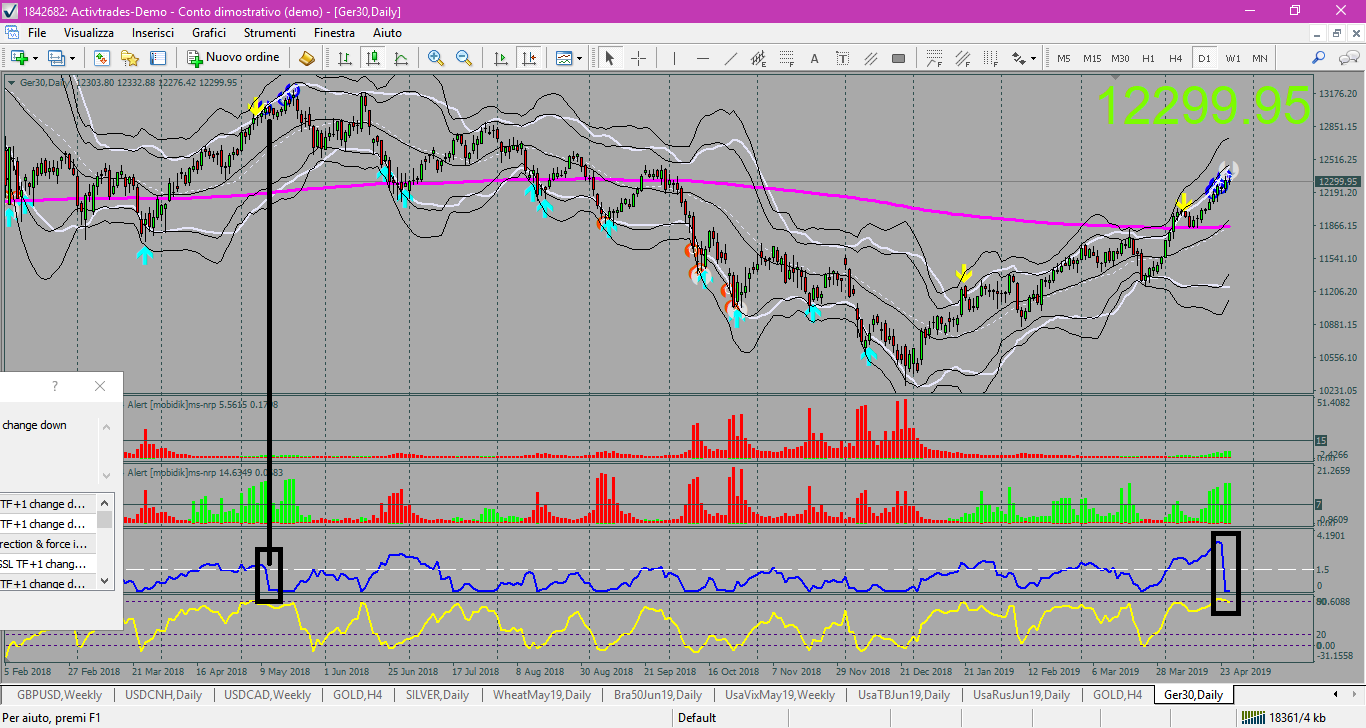
Task: Open the chat bubbles icon
Action: pos(1347,58)
